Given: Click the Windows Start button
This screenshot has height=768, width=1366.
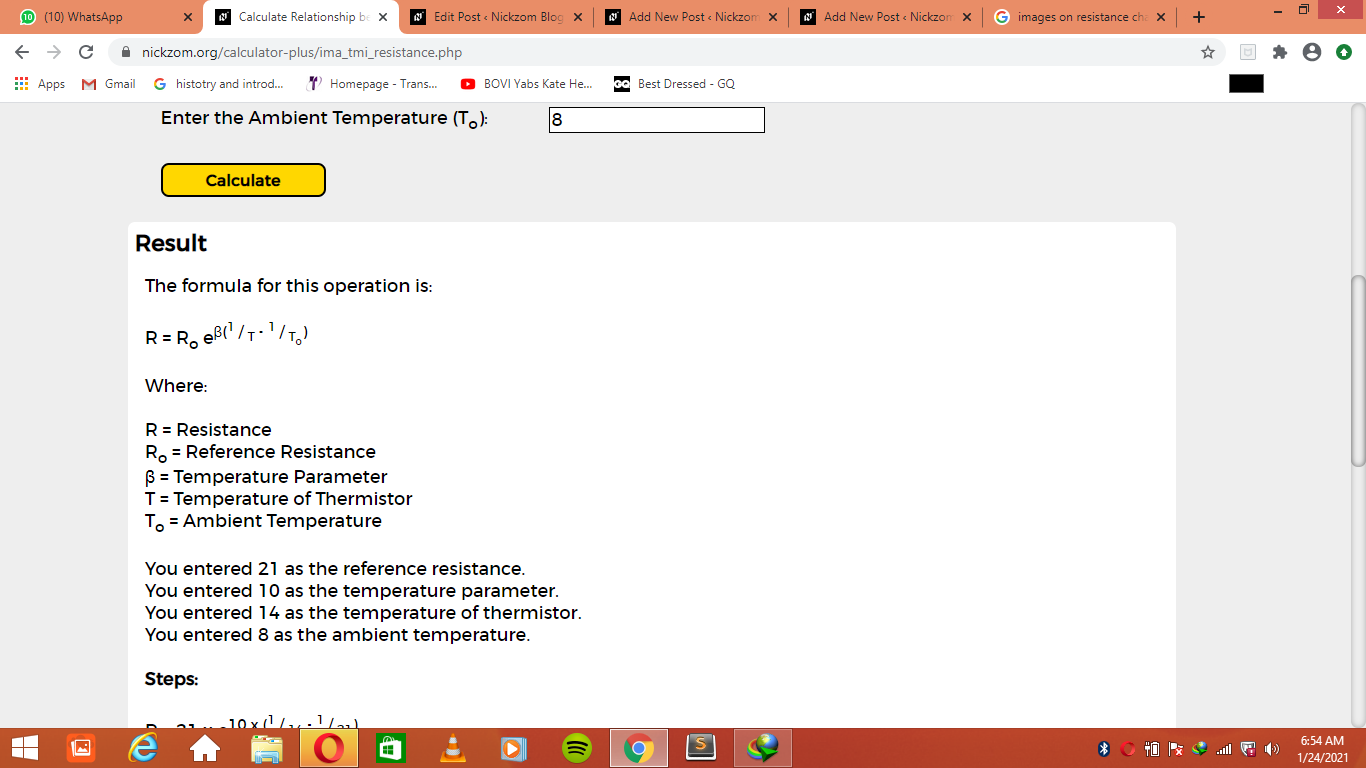Looking at the screenshot, I should pyautogui.click(x=25, y=748).
